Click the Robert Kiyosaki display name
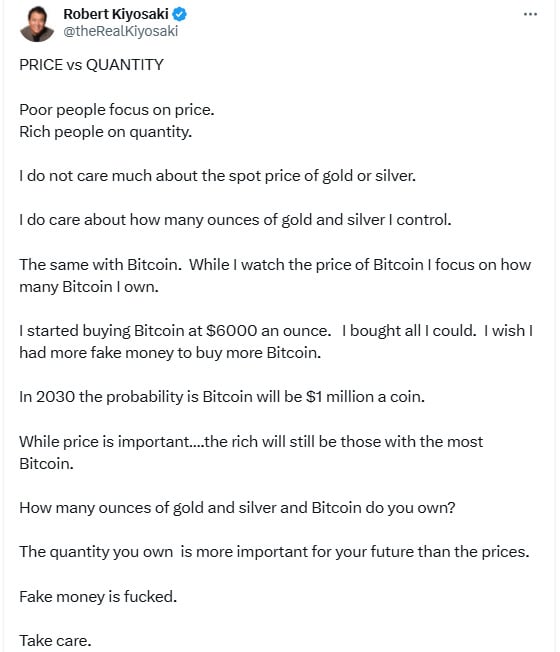 pos(116,14)
